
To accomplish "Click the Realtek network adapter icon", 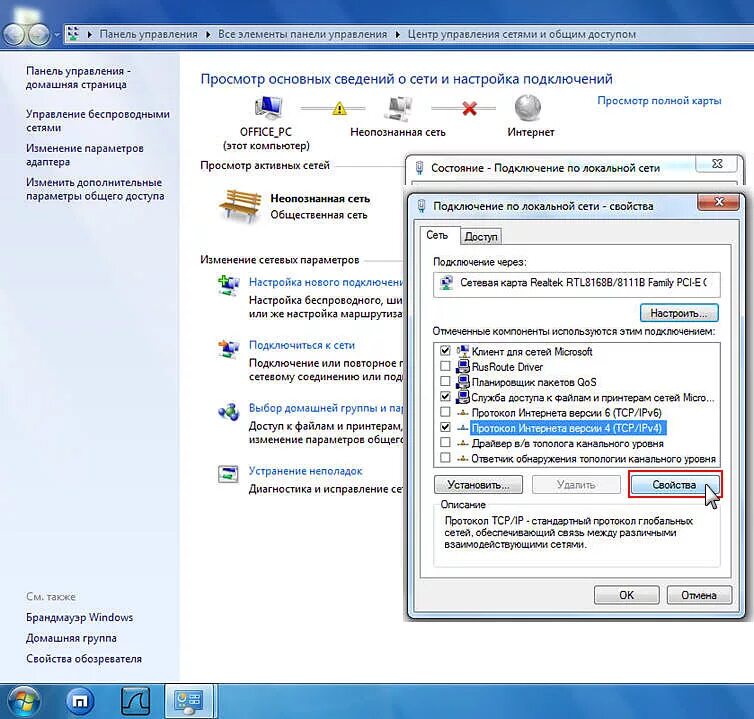I will click(x=447, y=283).
